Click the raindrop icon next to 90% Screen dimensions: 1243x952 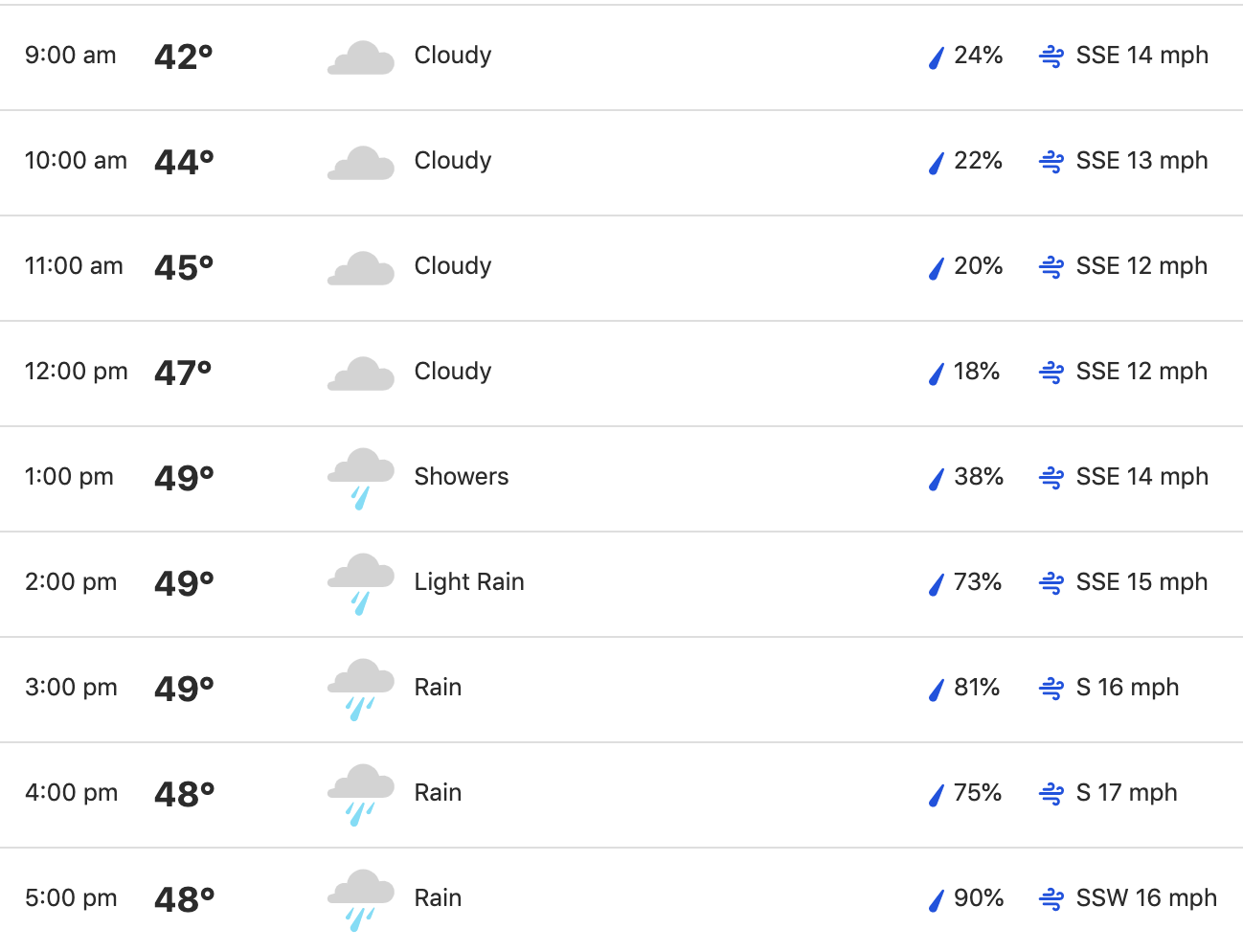[937, 900]
